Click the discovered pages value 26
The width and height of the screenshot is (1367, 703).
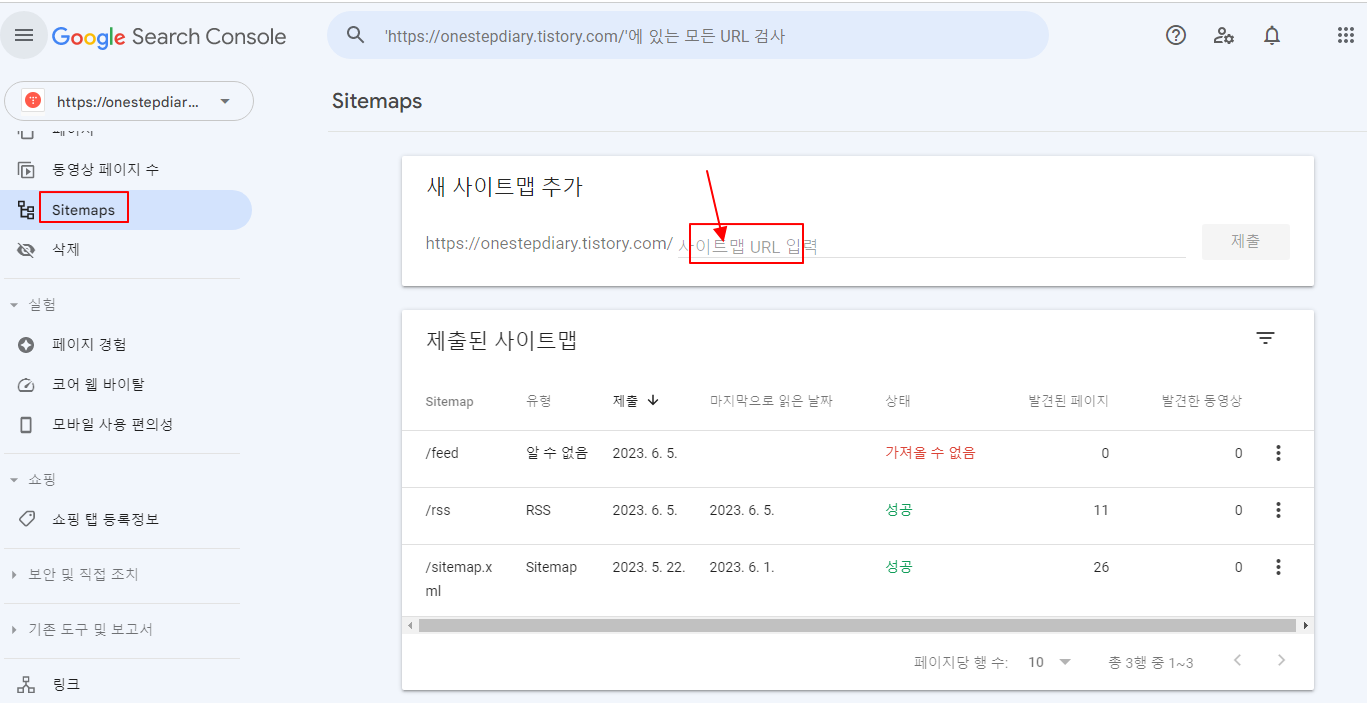tap(1101, 567)
